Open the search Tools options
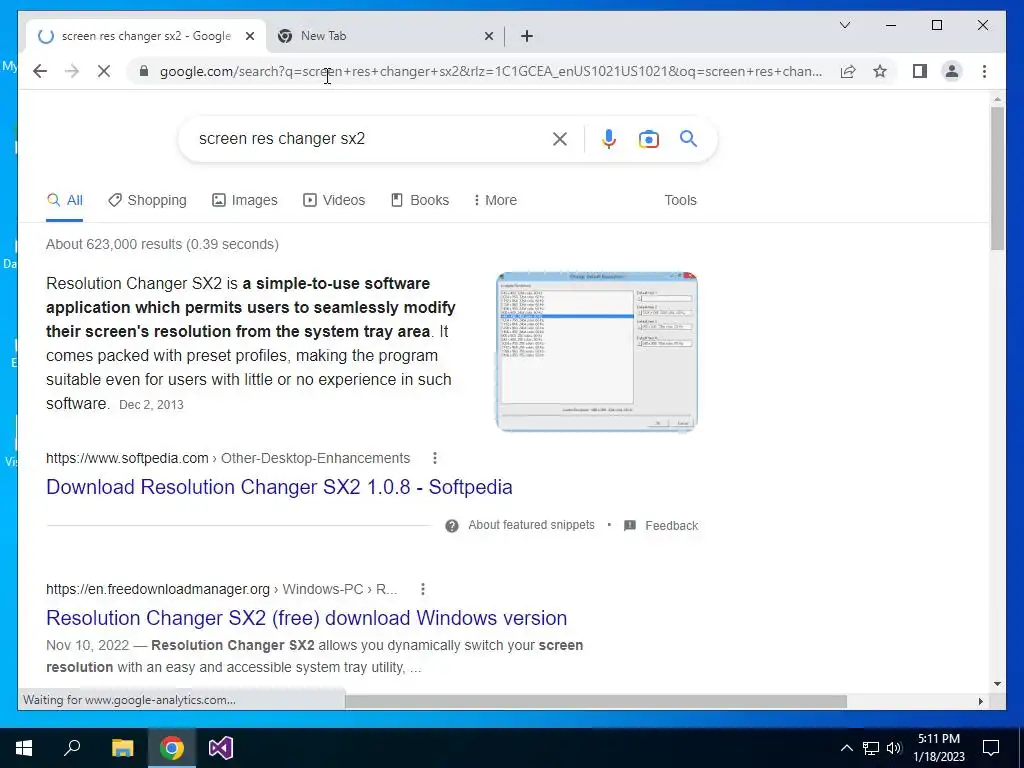The height and width of the screenshot is (768, 1024). tap(680, 200)
